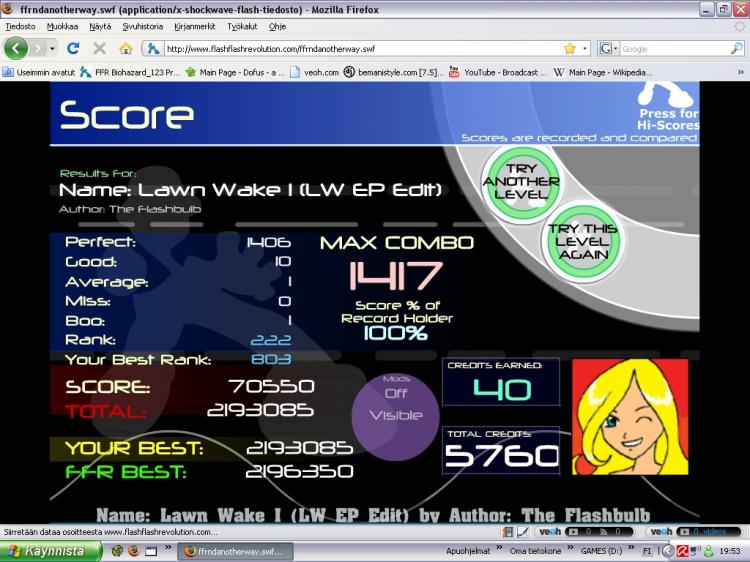Click the Stop loading X icon
Screen dimensions: 750x562
tap(99, 48)
